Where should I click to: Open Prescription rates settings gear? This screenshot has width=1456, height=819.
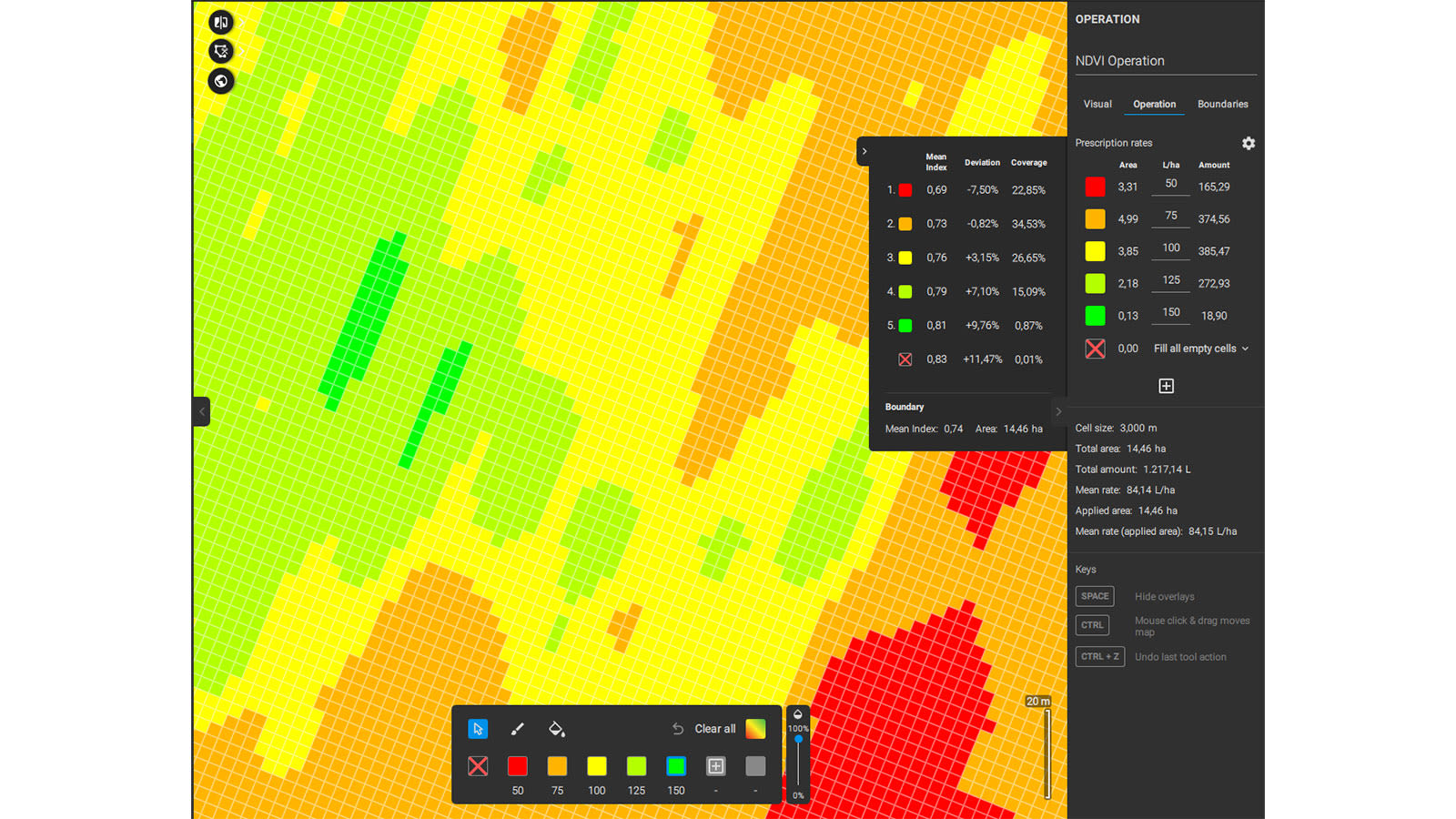pos(1249,143)
